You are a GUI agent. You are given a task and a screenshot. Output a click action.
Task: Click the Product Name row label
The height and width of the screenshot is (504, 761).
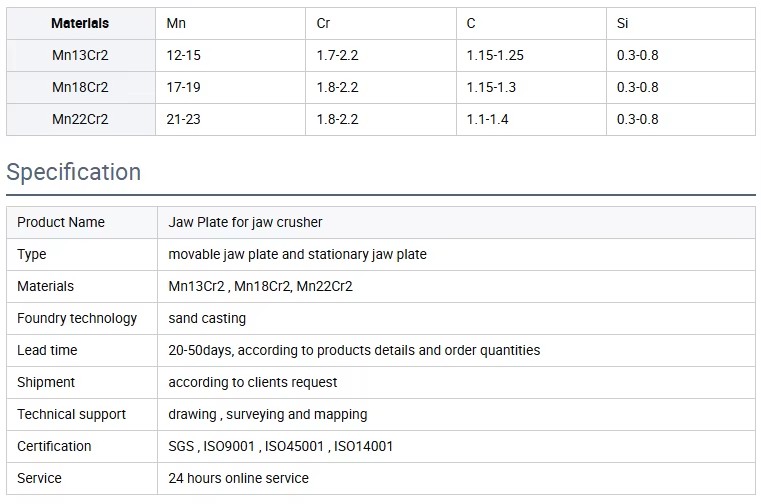pos(61,222)
